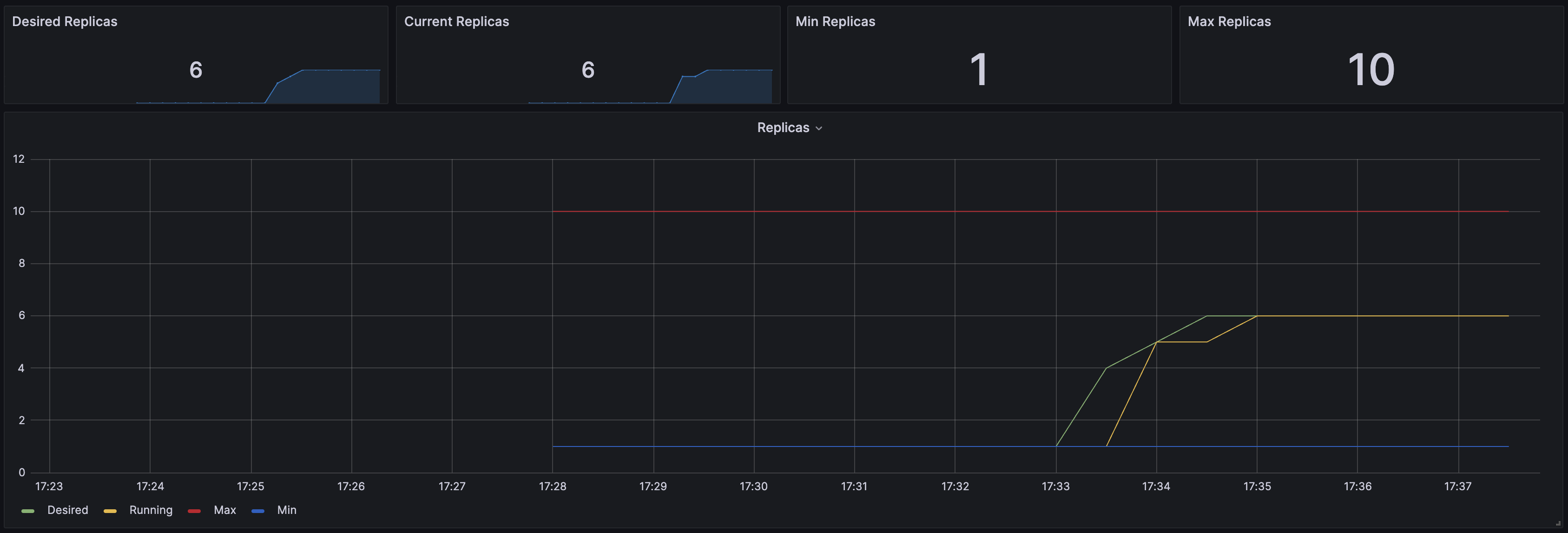Toggle the Min series in legend
The width and height of the screenshot is (1568, 533).
click(287, 511)
